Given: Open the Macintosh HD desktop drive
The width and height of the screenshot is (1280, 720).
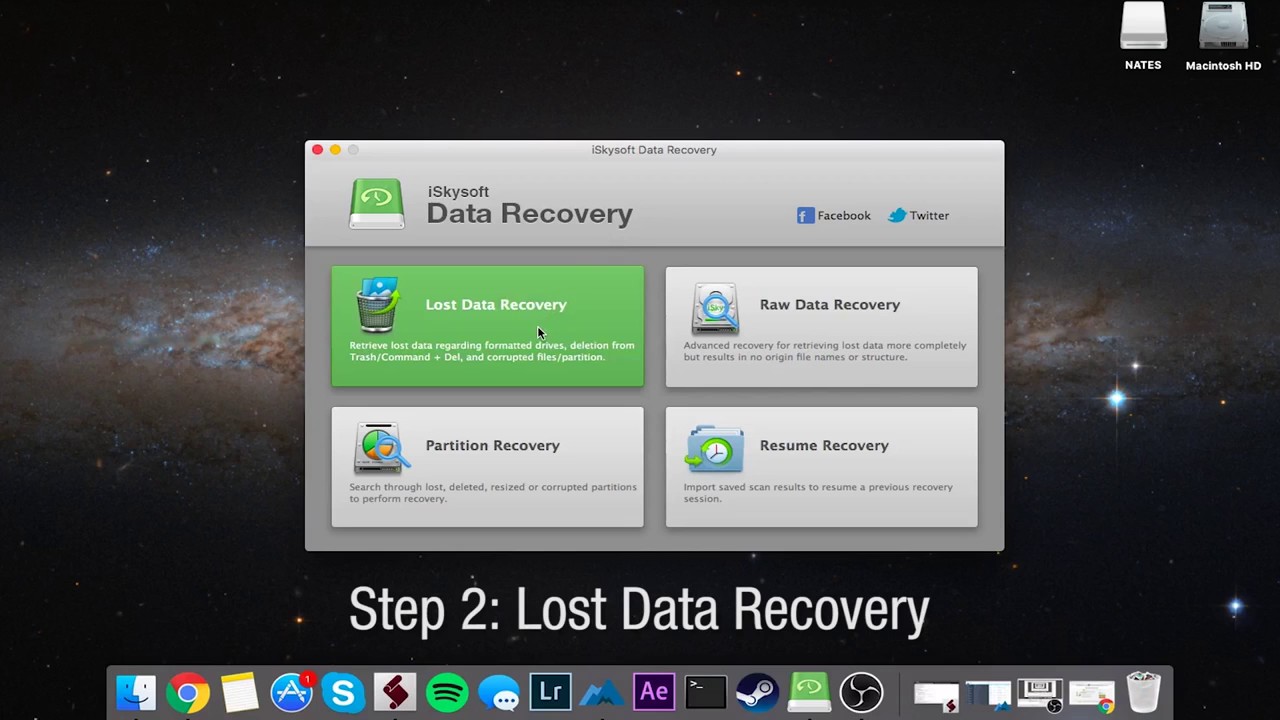Looking at the screenshot, I should tap(1223, 37).
